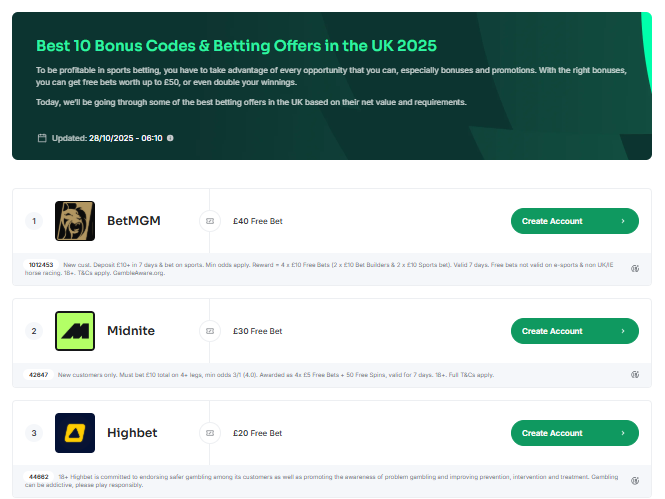Click the calendar icon next to Updated
Image resolution: width=665 pixels, height=499 pixels.
click(41, 138)
